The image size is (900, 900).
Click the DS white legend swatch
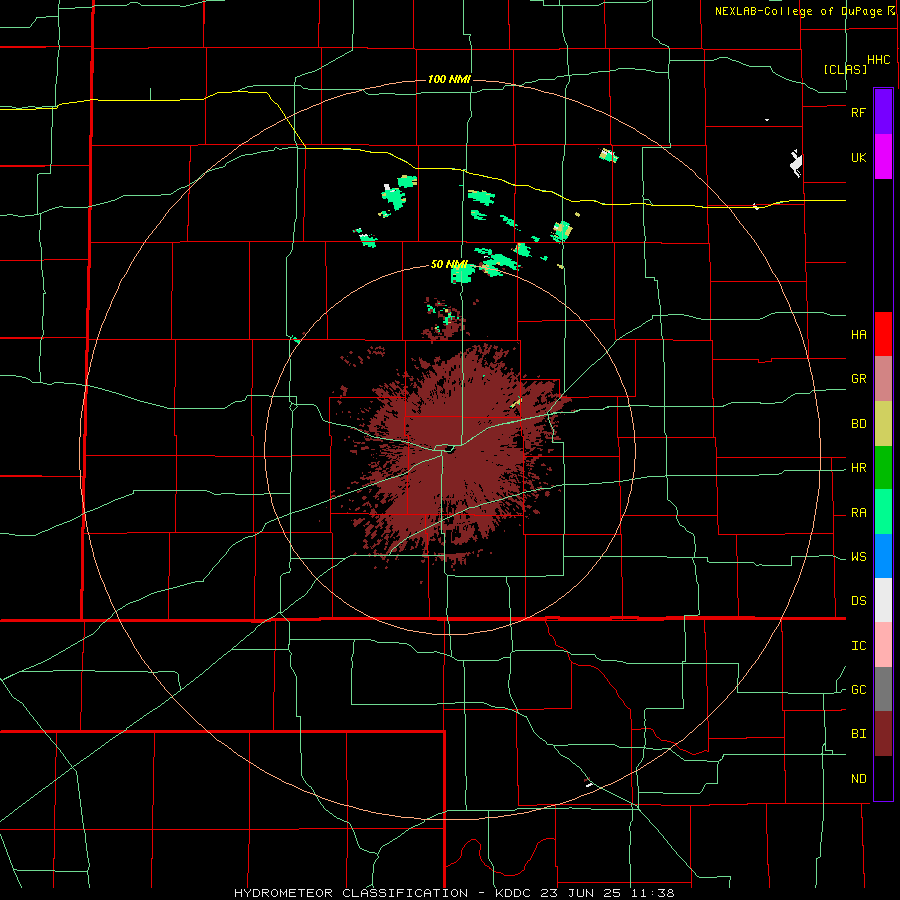tap(883, 600)
